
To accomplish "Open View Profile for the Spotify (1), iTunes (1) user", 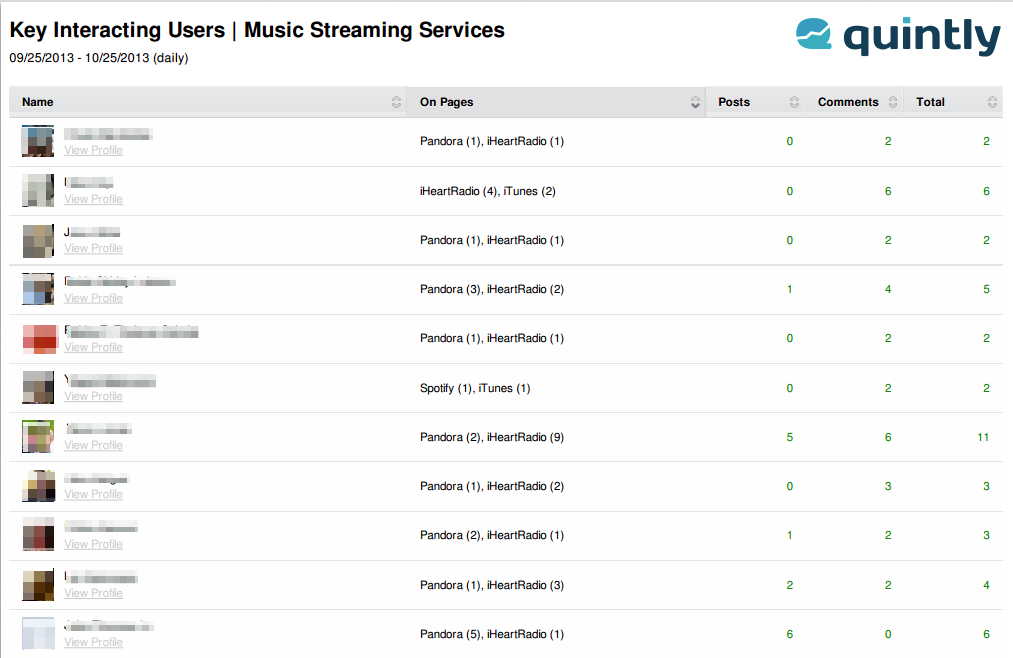I will coord(93,396).
